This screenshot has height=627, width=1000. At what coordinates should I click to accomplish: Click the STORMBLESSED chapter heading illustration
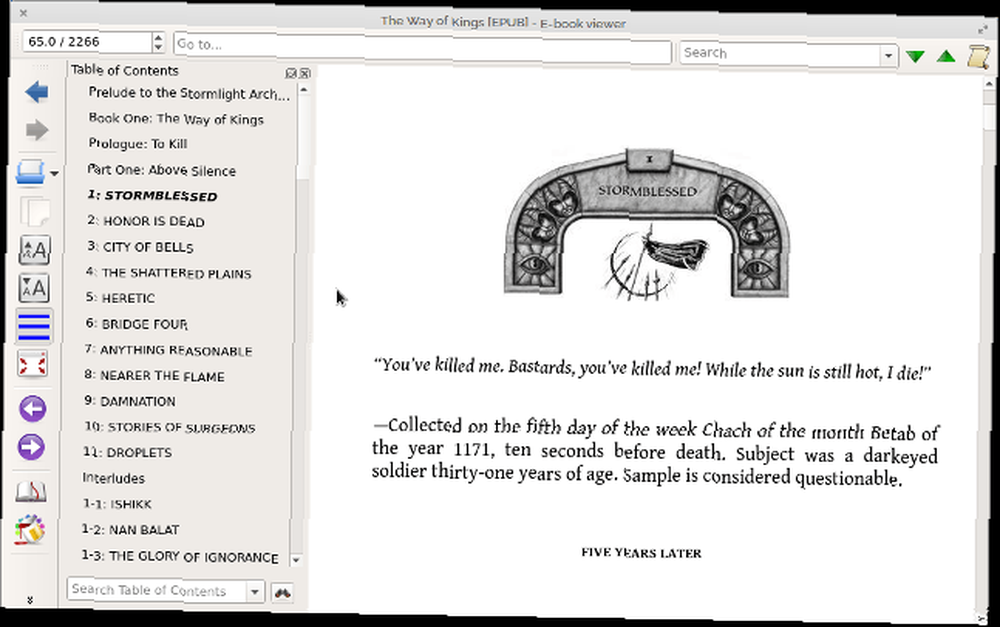647,224
